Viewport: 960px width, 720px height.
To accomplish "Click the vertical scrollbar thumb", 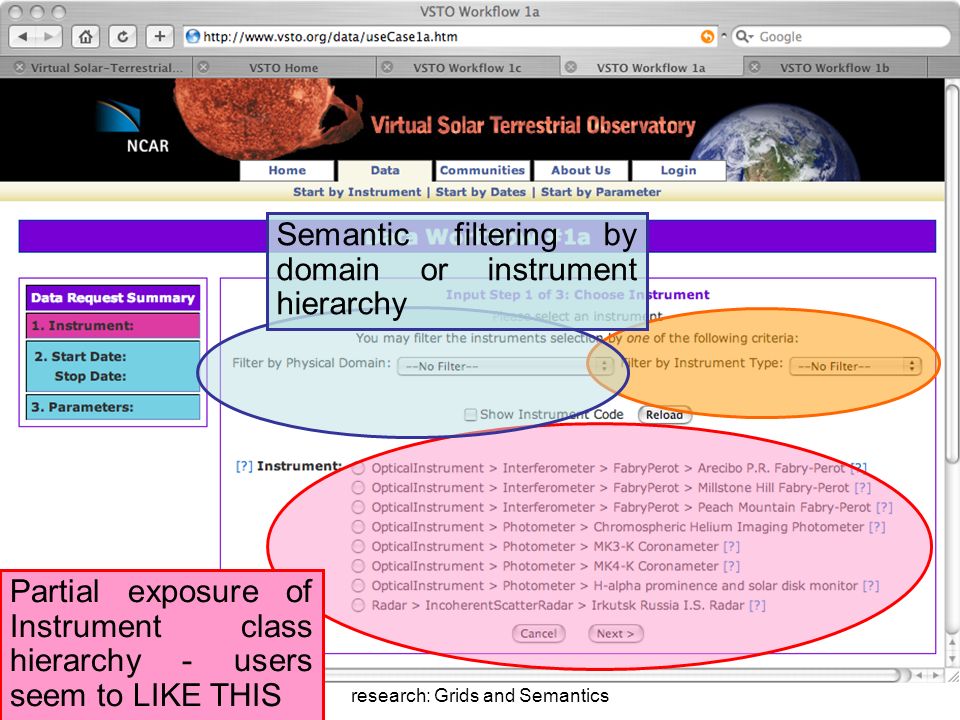I will 952,272.
